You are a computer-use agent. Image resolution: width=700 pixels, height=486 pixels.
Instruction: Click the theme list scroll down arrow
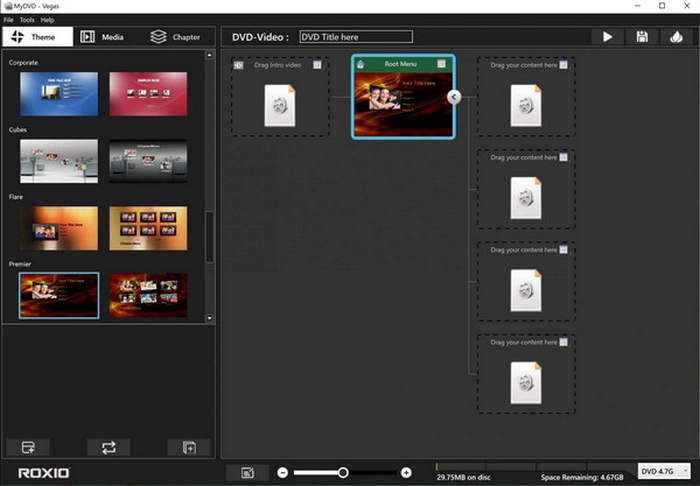click(x=209, y=318)
